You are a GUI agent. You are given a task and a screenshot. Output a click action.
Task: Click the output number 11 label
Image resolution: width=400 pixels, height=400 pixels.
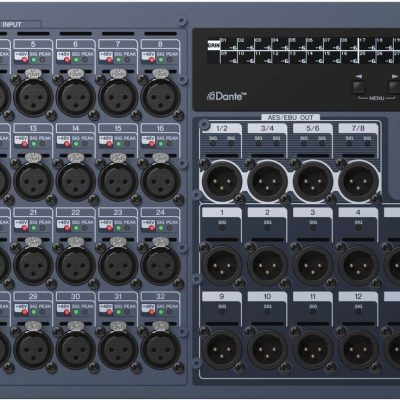[313, 296]
